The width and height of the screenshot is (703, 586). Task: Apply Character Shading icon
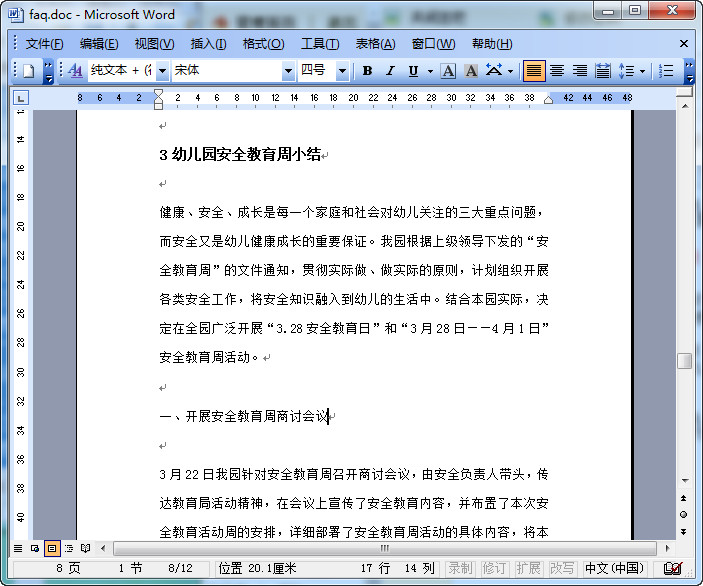pos(471,71)
